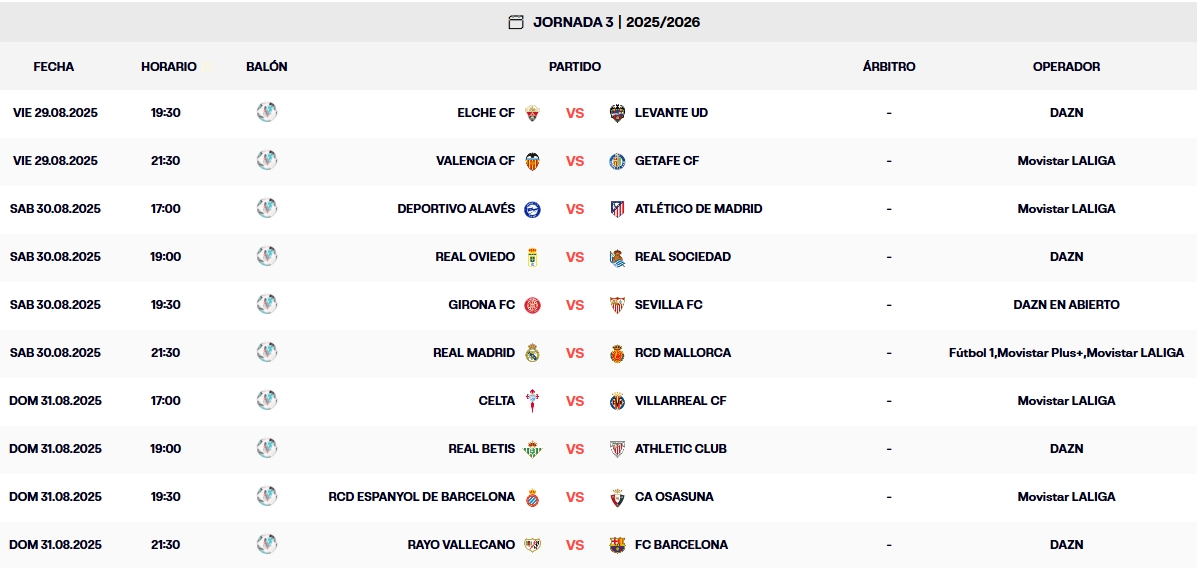Click the Levante UD club crest
Screen dimensions: 1197x568
point(617,113)
